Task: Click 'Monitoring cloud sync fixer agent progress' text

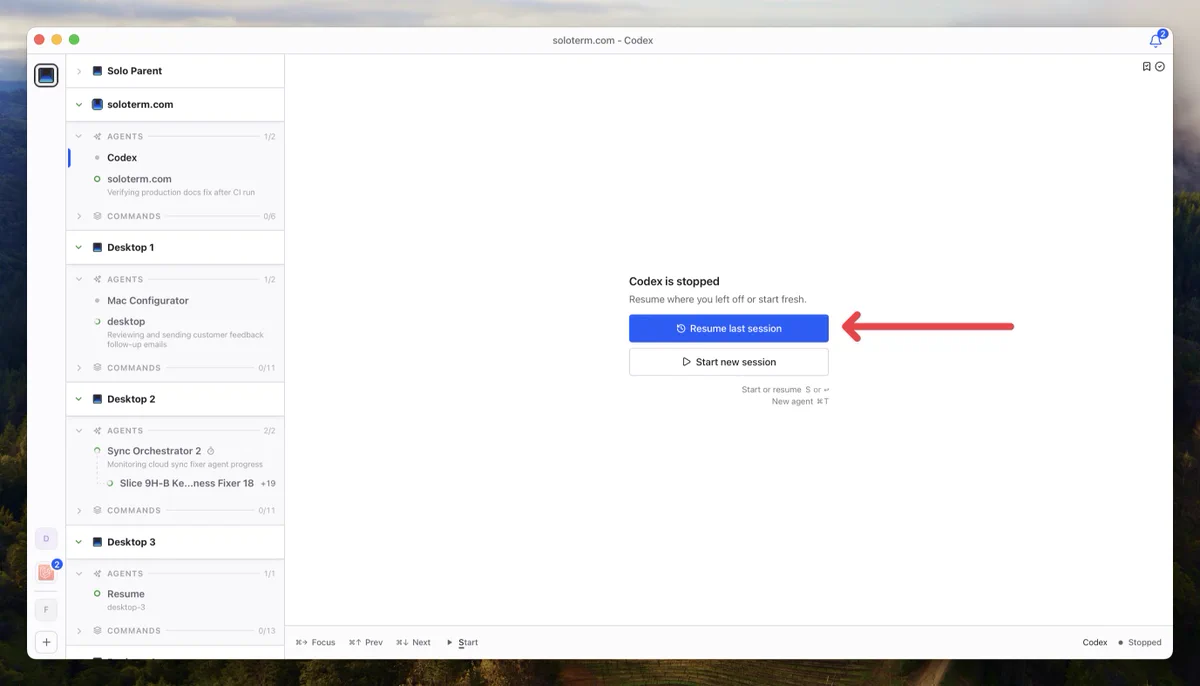Action: pos(185,464)
